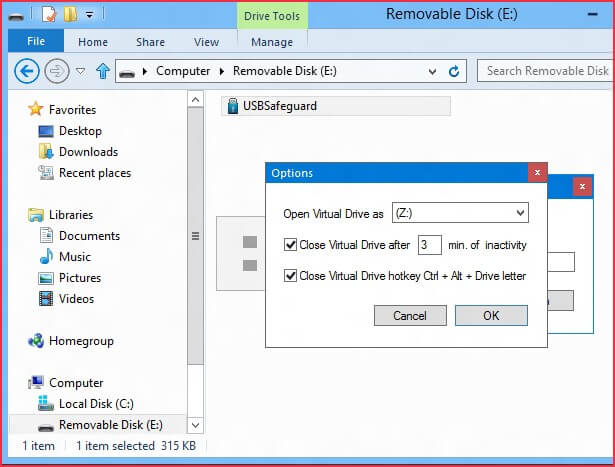Close the Options dialog
This screenshot has width=615, height=467.
pyautogui.click(x=537, y=173)
